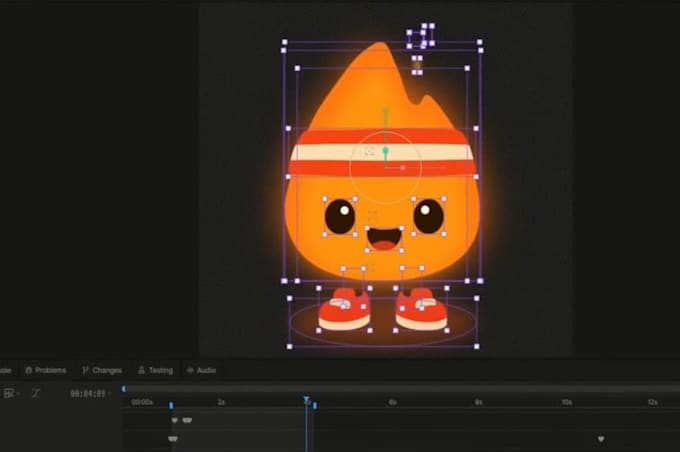
Task: Click the 6s mark on the time ruler
Action: [392, 402]
